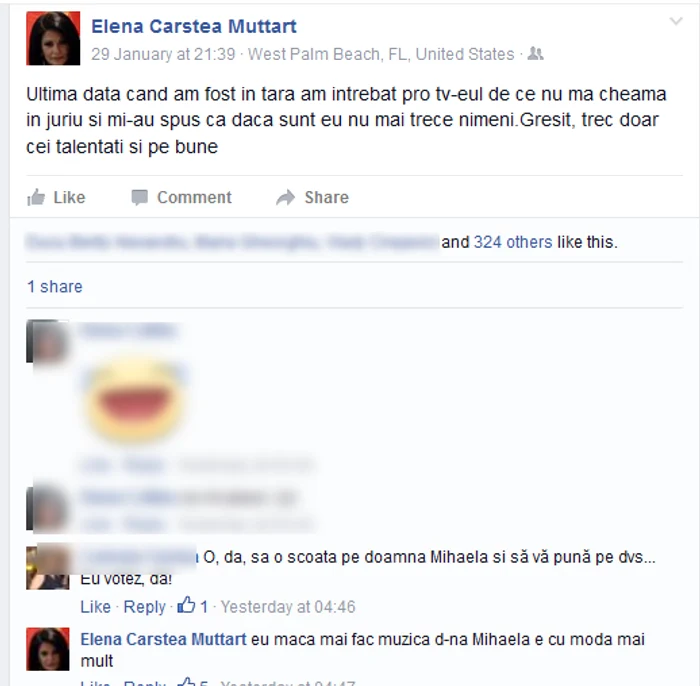Click the Comment text button on post
700x686 pixels.
(194, 197)
